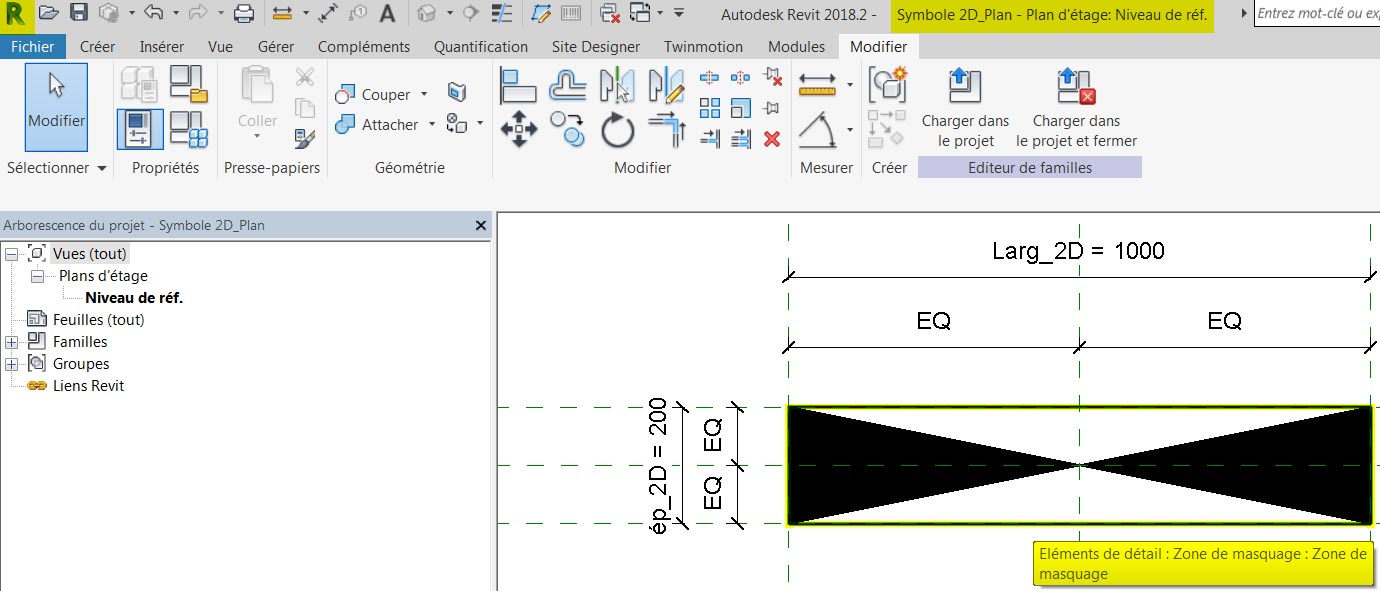Select the Déplacer (Move) tool
The width and height of the screenshot is (1380, 591).
(518, 129)
